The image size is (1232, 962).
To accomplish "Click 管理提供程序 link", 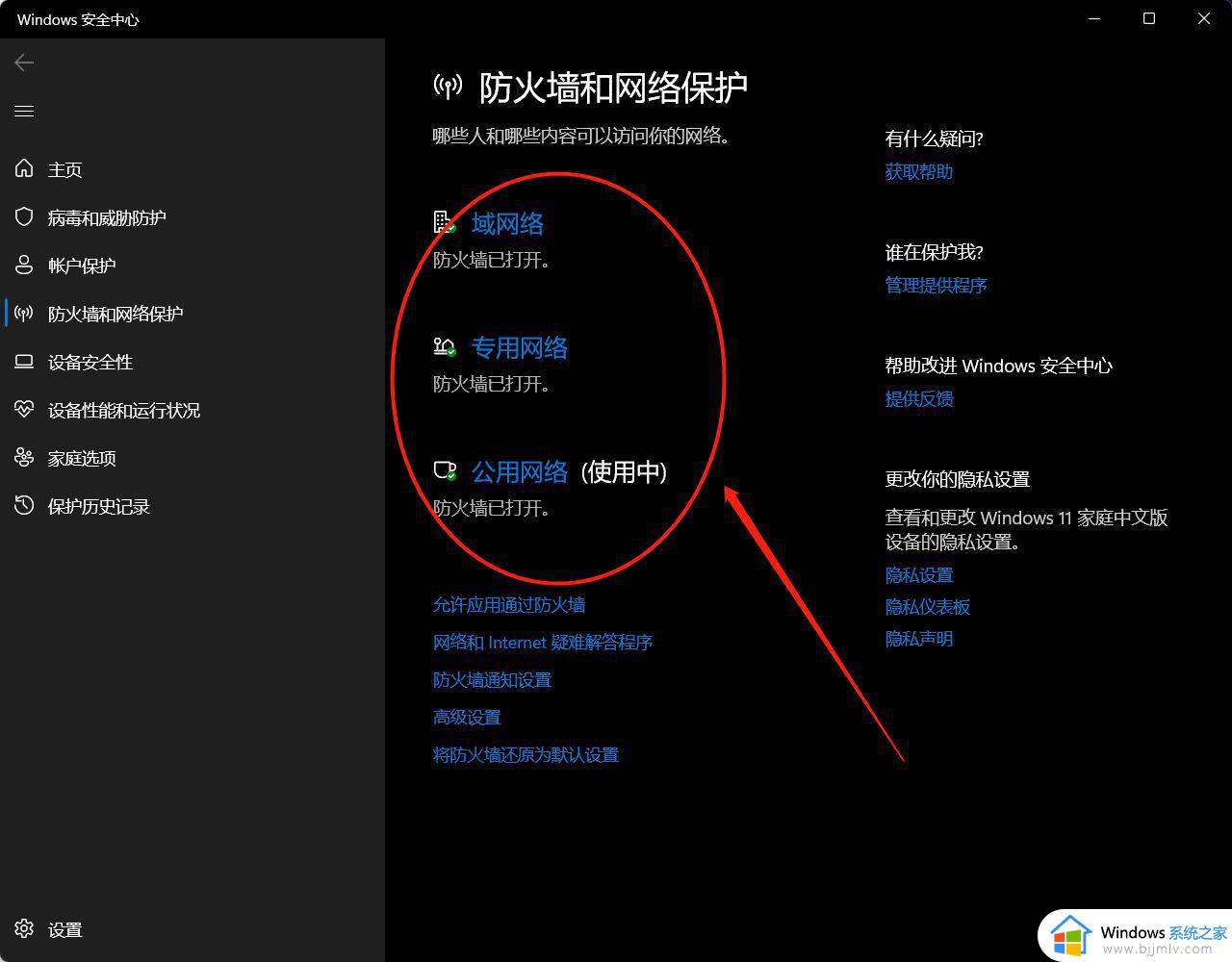I will 937,285.
